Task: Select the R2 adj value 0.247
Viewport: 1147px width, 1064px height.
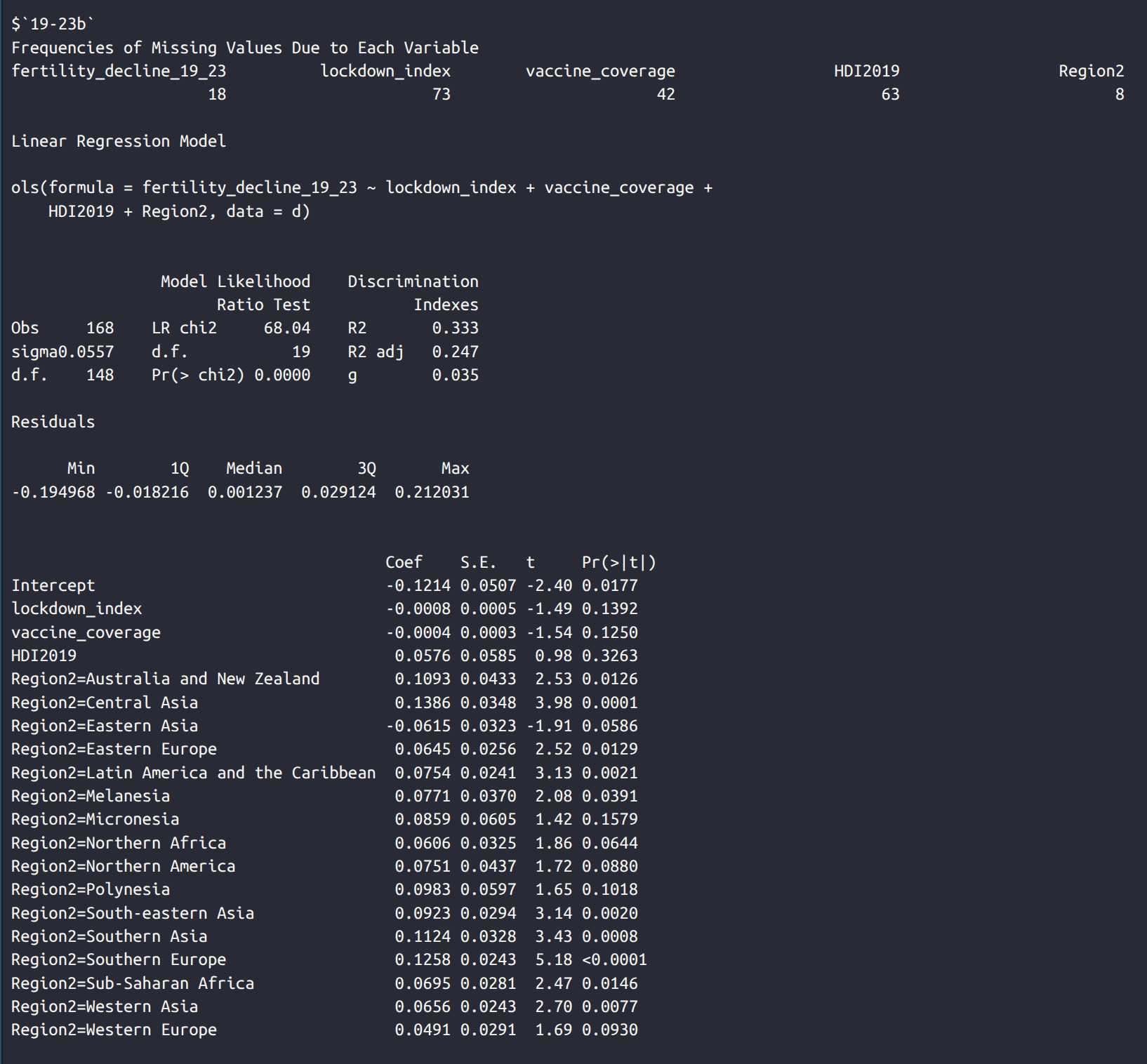Action: click(455, 352)
